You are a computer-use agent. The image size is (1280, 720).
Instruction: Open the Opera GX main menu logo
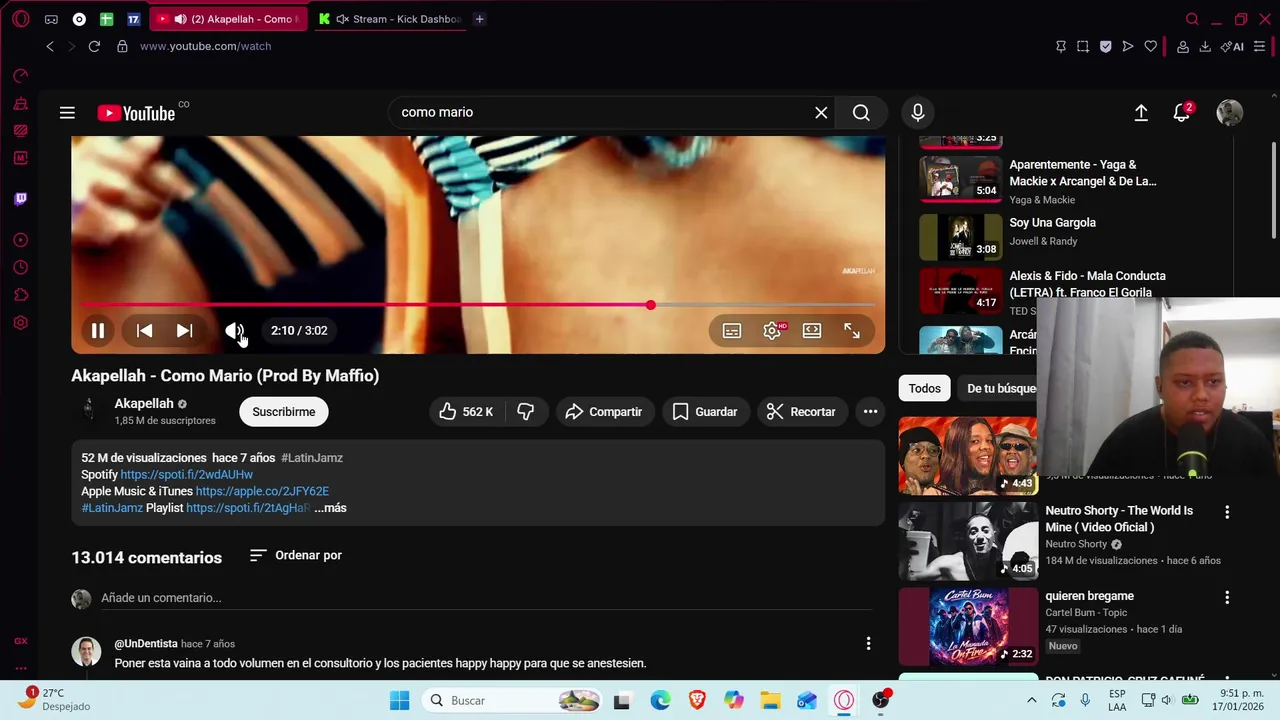tap(20, 19)
